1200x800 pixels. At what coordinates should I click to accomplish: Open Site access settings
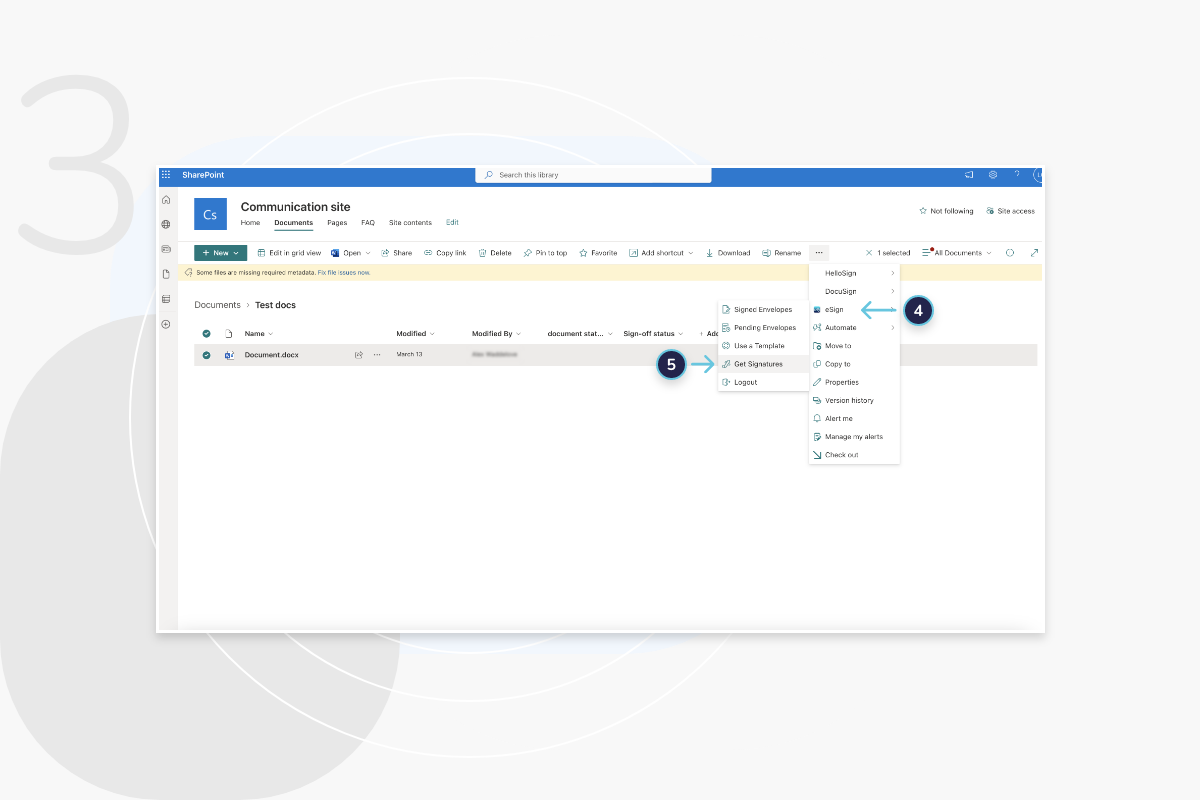coord(1011,211)
